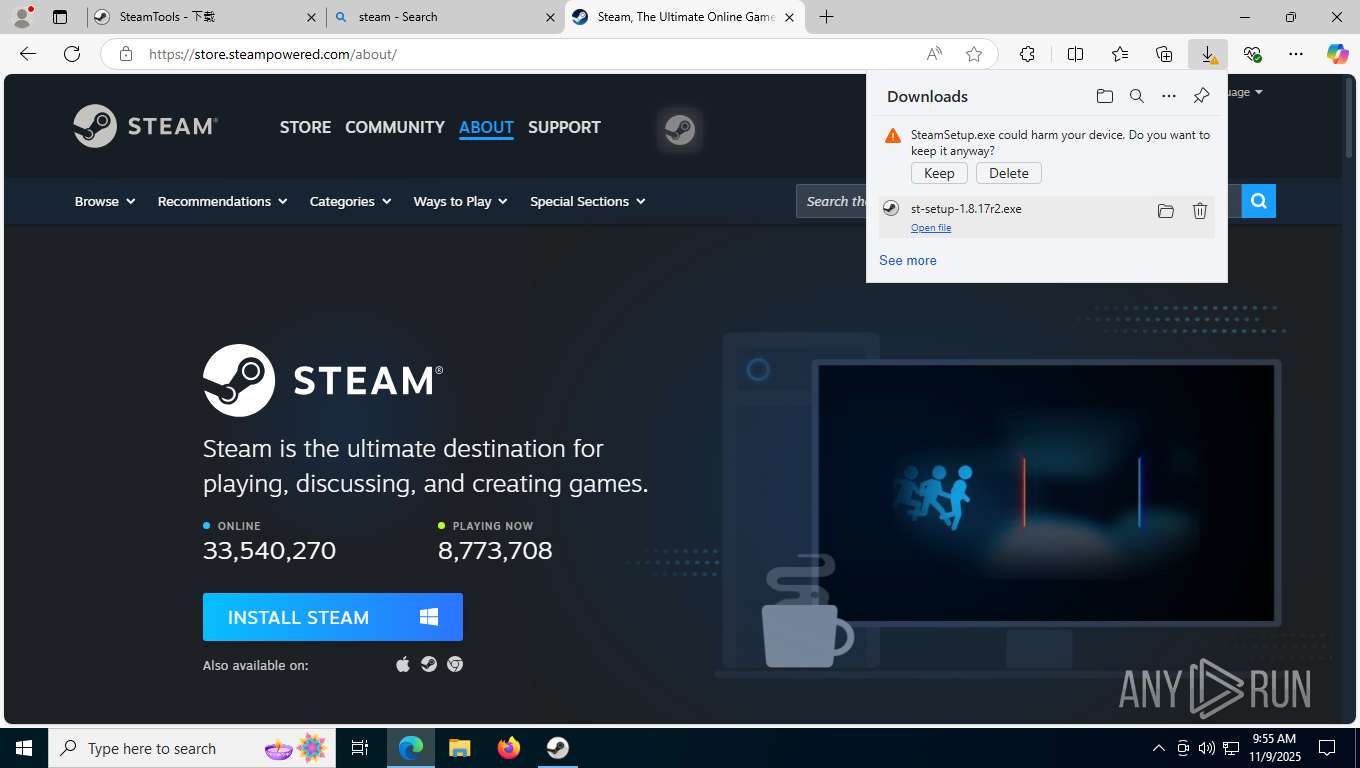Expand the Special Sections dropdown
Viewport: 1360px width, 768px height.
point(587,201)
